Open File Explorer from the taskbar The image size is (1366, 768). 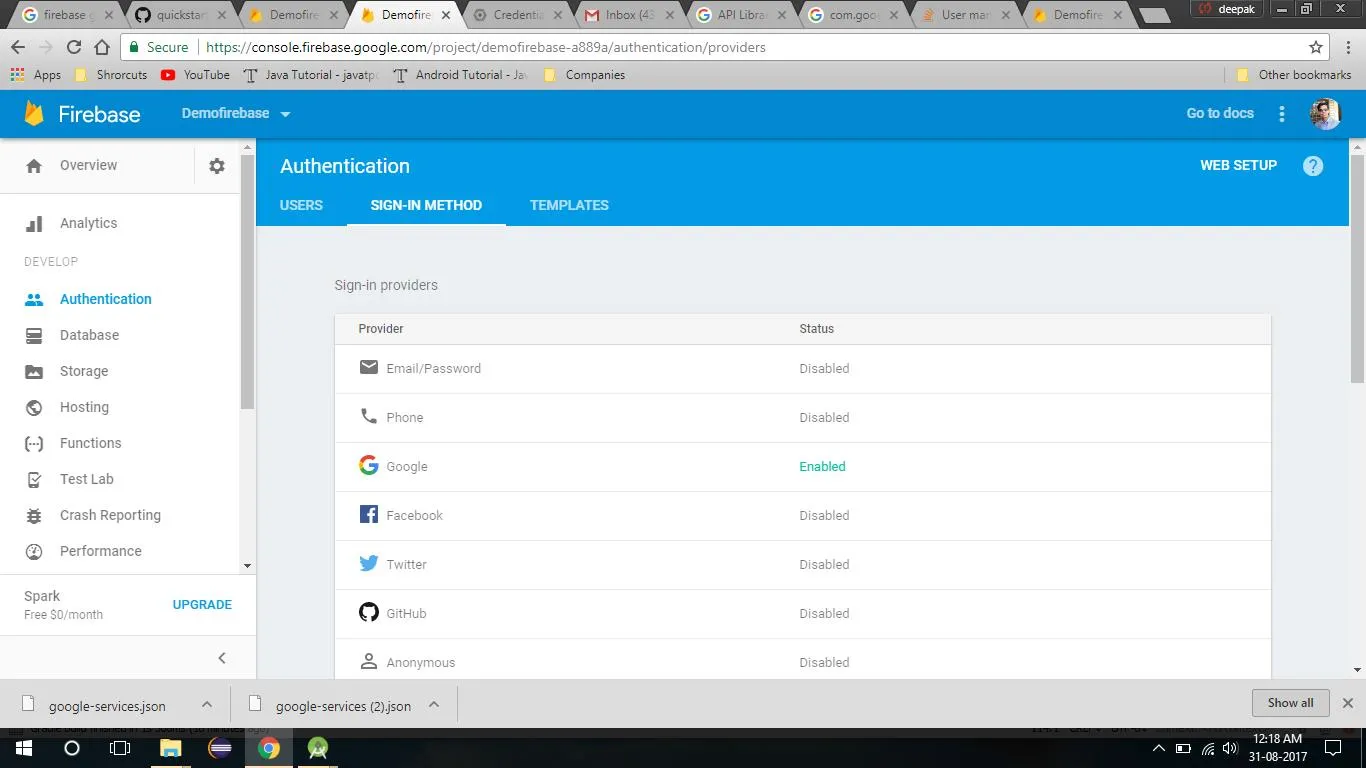coord(171,748)
